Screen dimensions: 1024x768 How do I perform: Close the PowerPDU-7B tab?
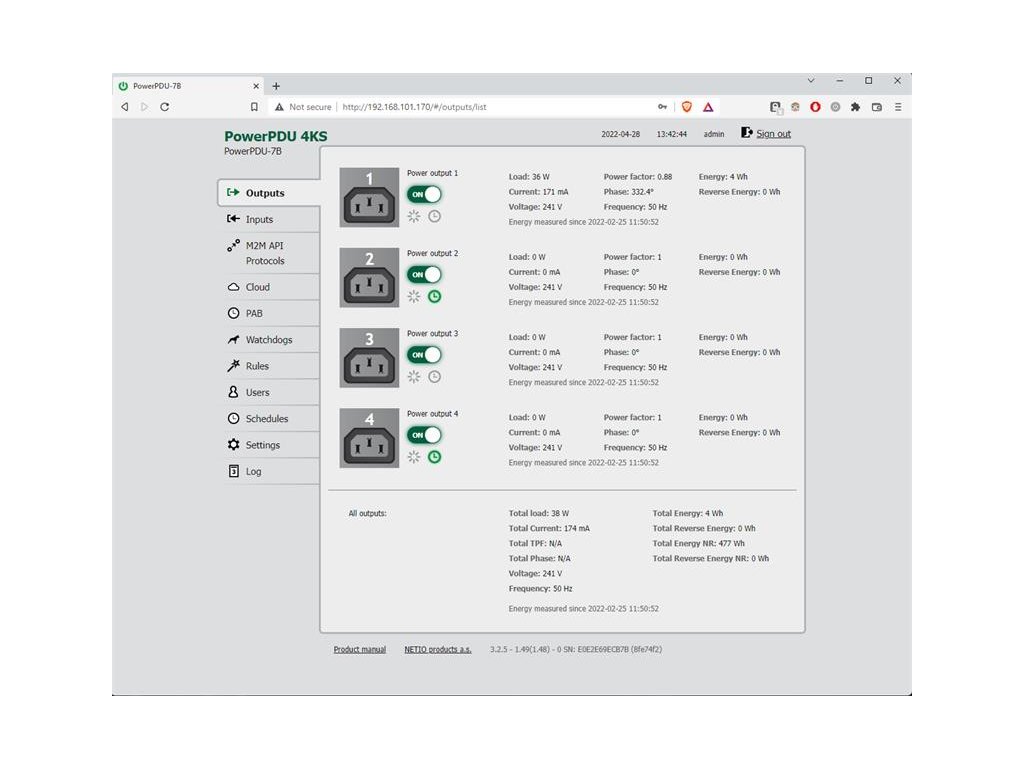[256, 86]
